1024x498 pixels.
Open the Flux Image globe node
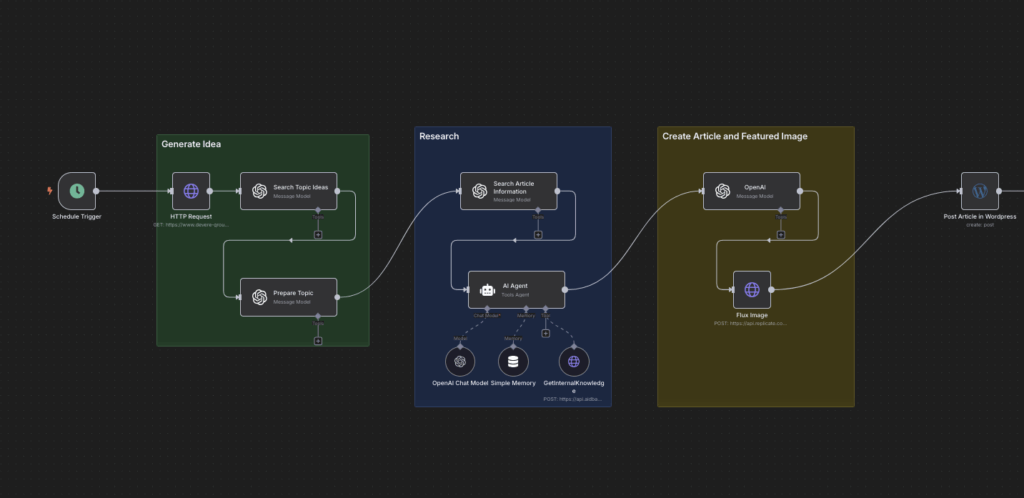(752, 290)
